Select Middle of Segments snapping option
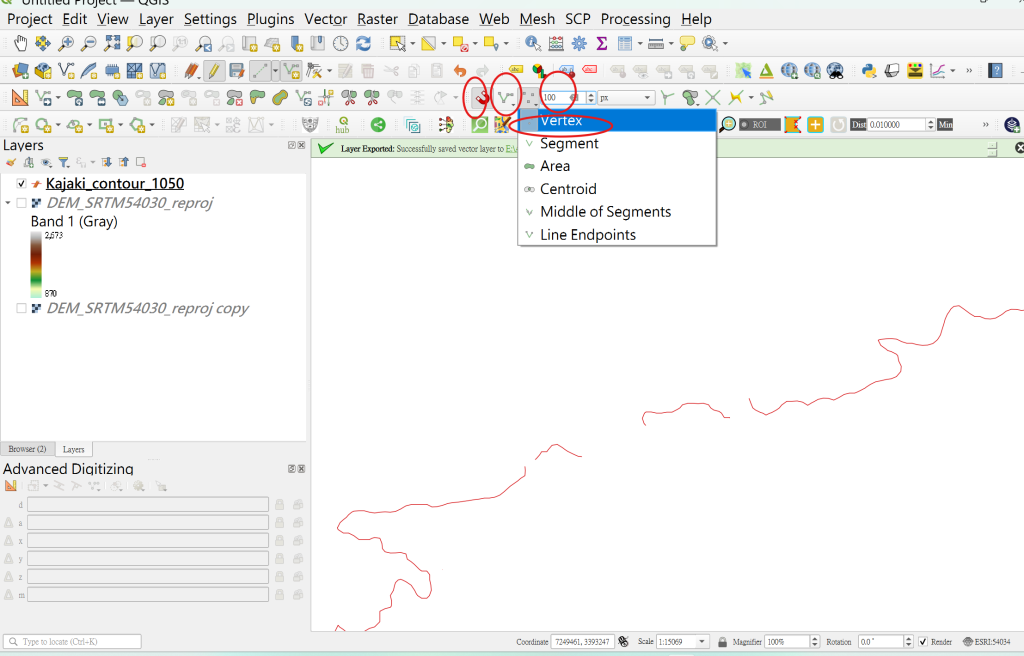This screenshot has height=656, width=1024. point(617,212)
